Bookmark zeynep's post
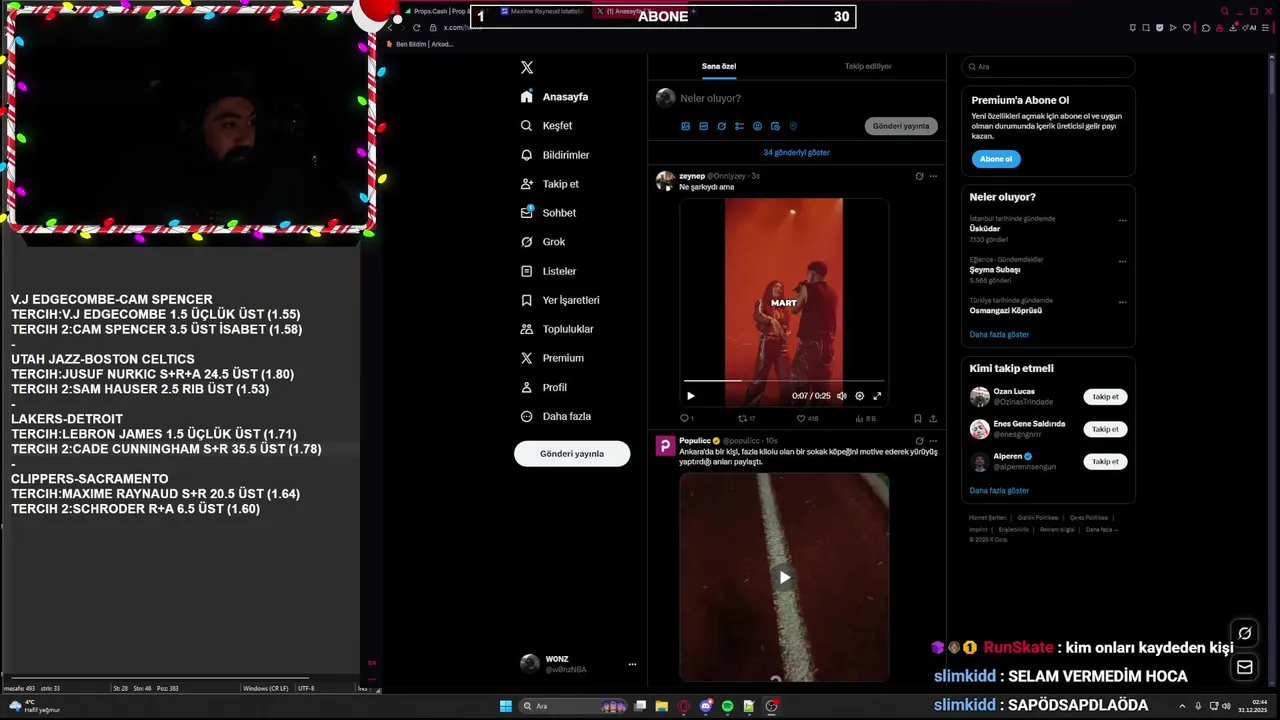This screenshot has height=720, width=1280. [917, 419]
